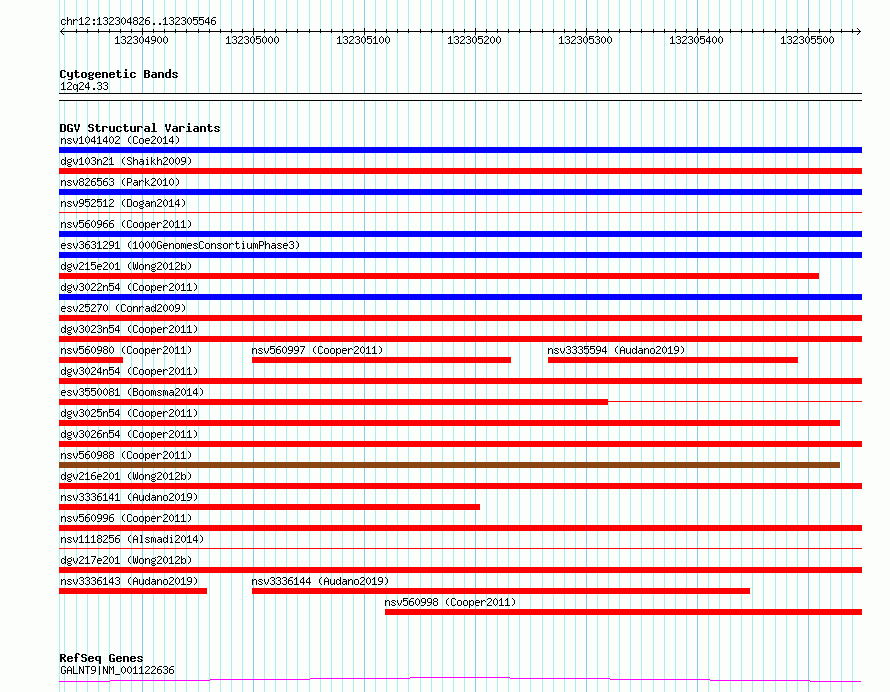Click the dgv215e201 (Wong2012b) label

click(x=126, y=266)
